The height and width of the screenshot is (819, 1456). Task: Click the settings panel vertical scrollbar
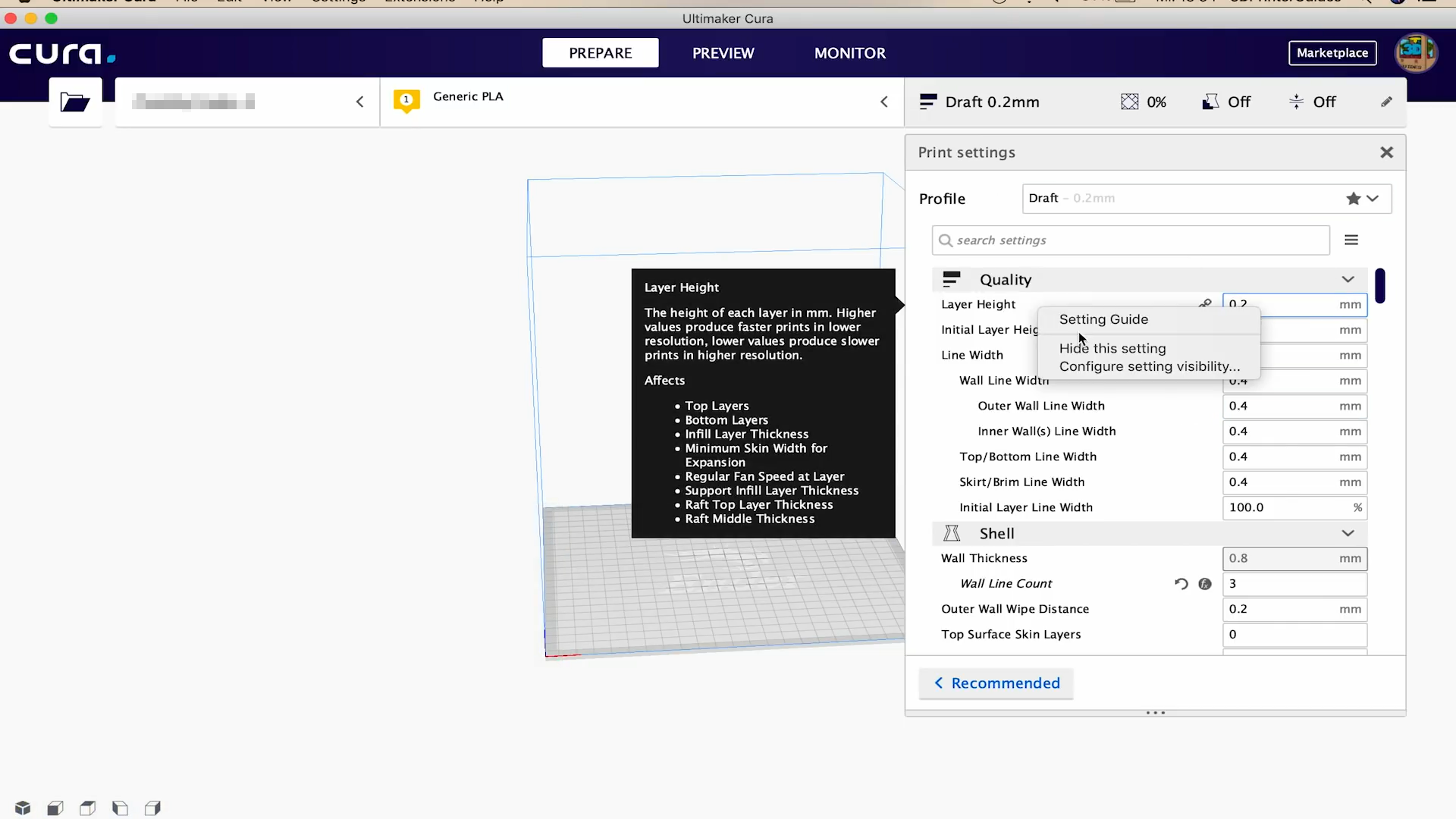1380,286
